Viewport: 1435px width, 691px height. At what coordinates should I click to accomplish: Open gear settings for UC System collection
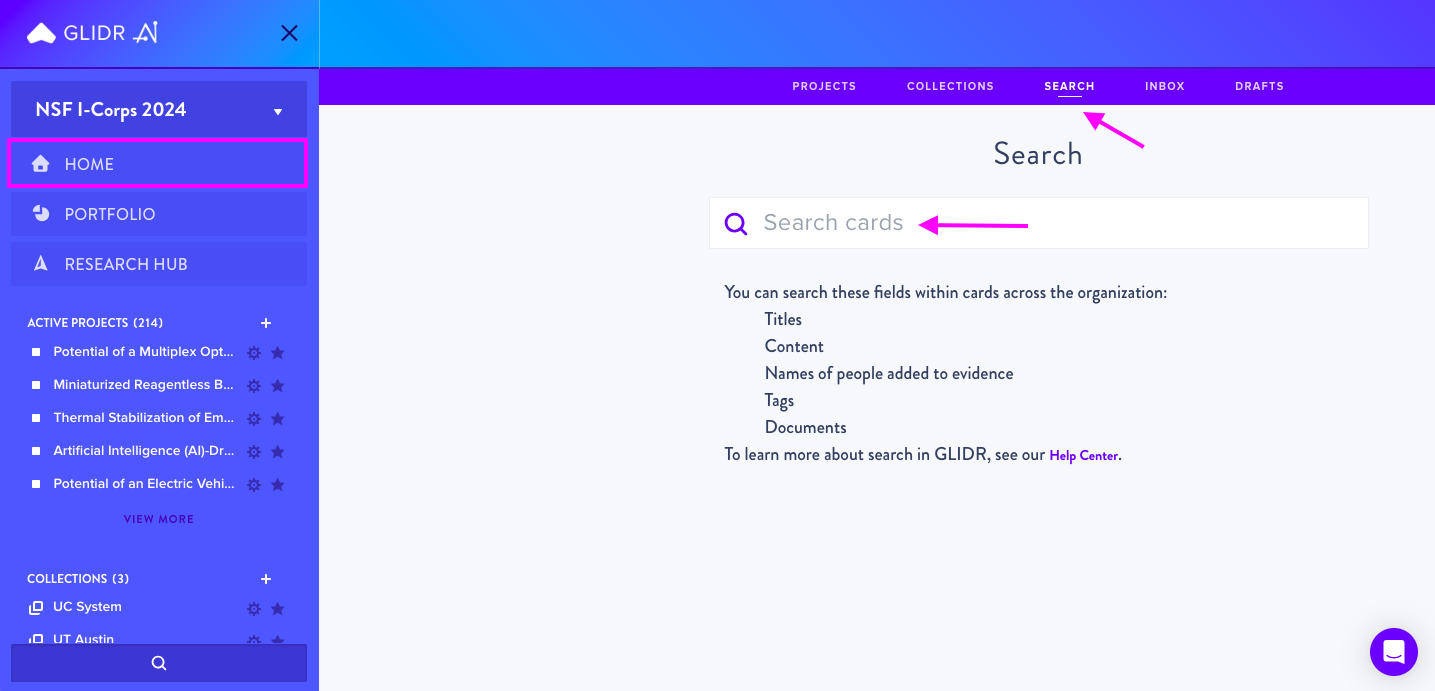254,608
